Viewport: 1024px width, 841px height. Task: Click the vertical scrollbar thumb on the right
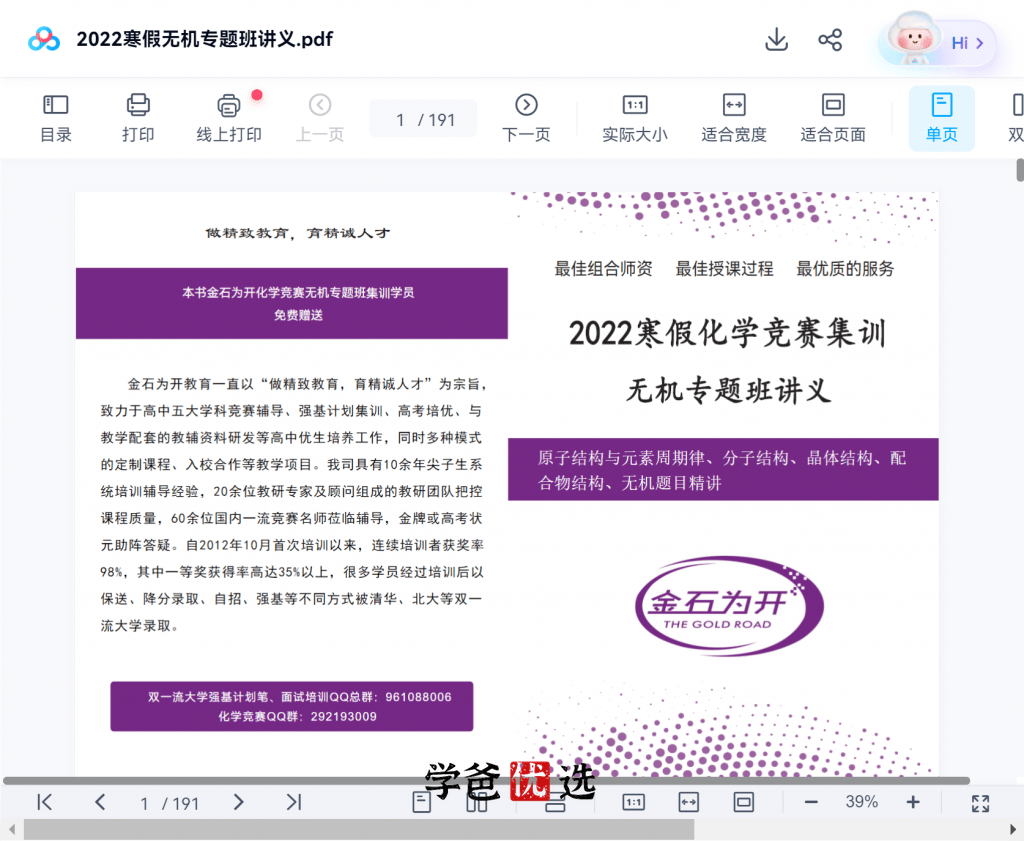[1020, 169]
